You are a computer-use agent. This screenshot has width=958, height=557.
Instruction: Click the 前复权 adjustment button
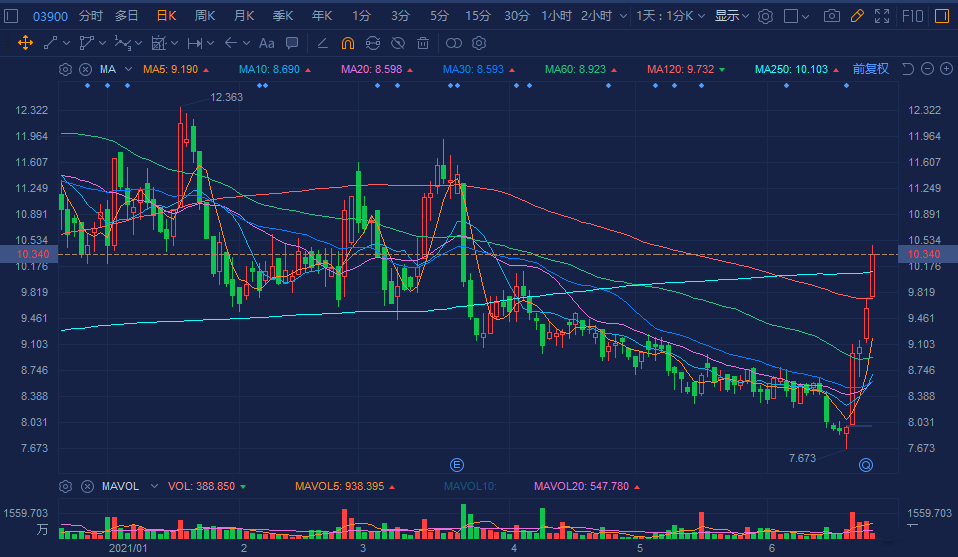[x=870, y=69]
